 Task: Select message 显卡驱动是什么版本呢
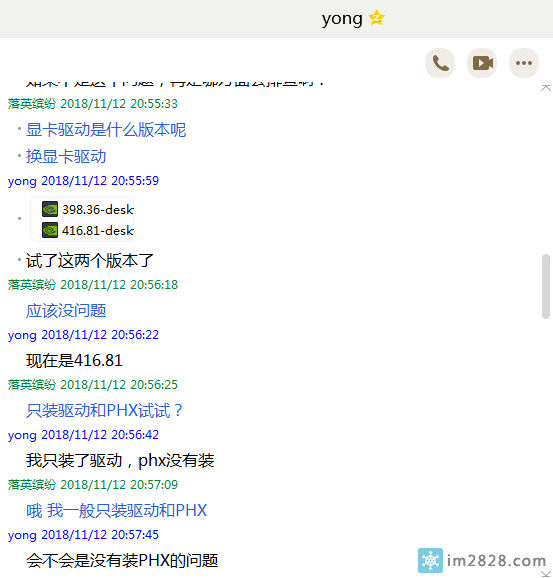[106, 130]
